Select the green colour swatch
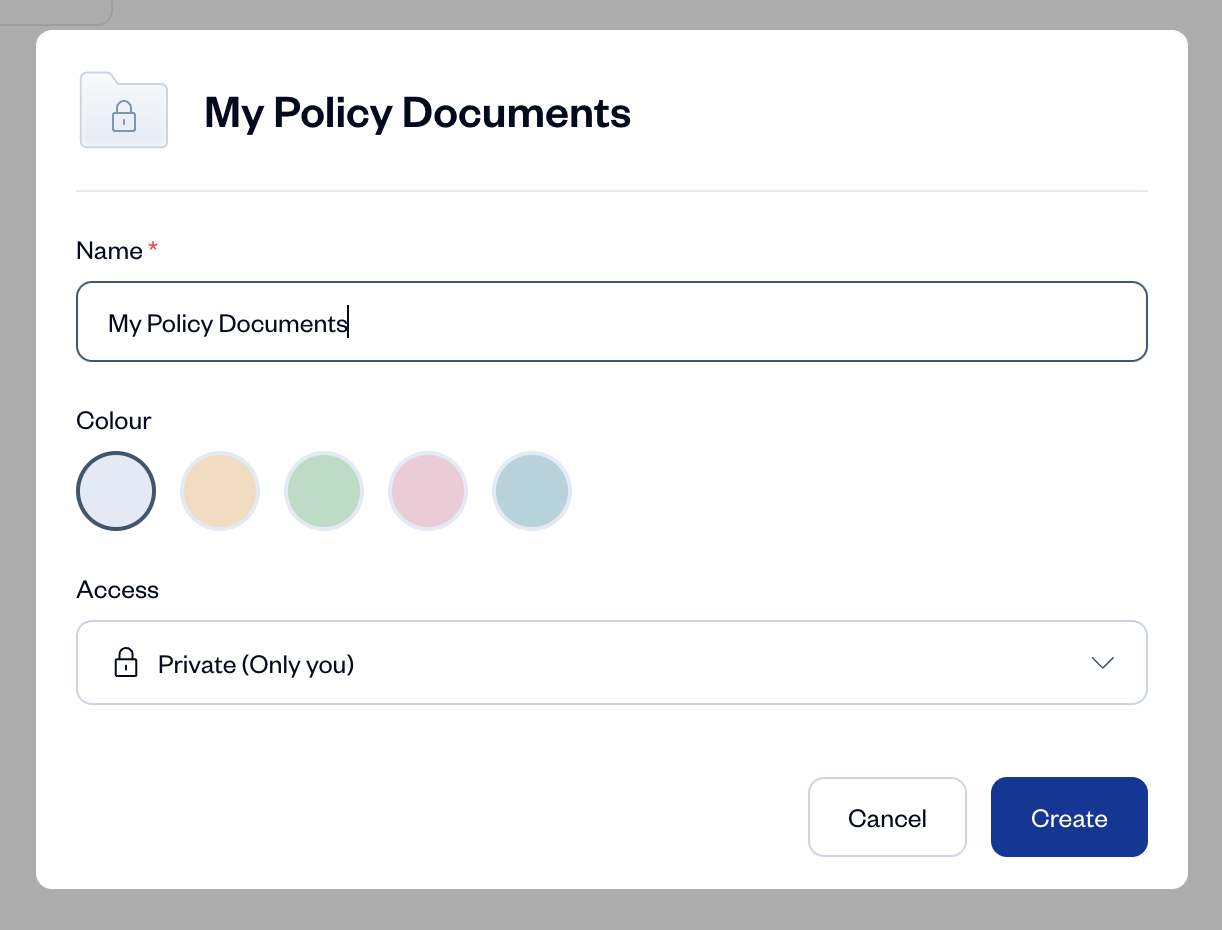 [x=324, y=491]
